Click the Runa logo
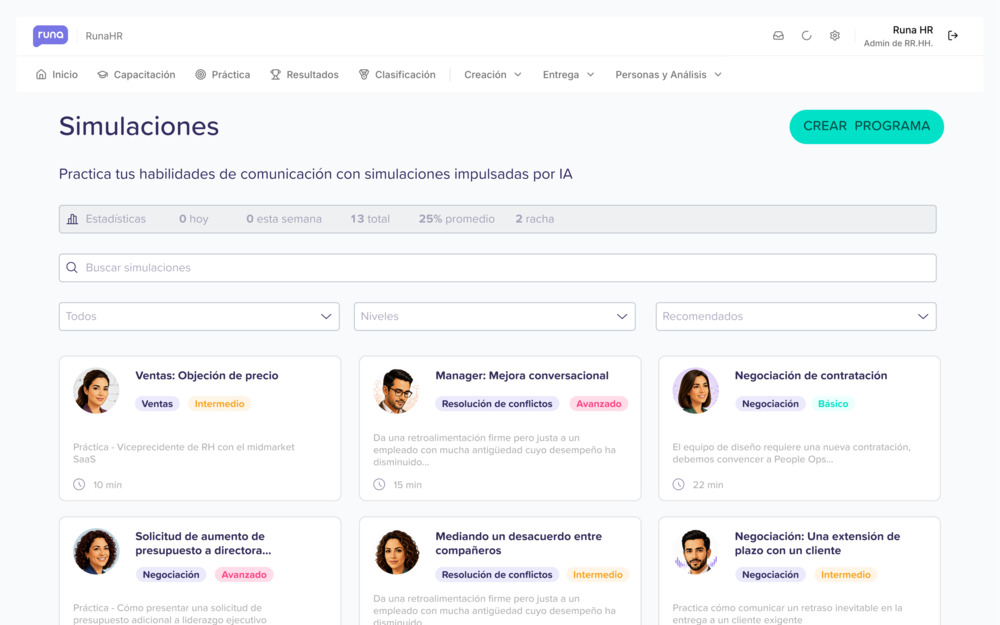Image resolution: width=1000 pixels, height=625 pixels. (50, 36)
